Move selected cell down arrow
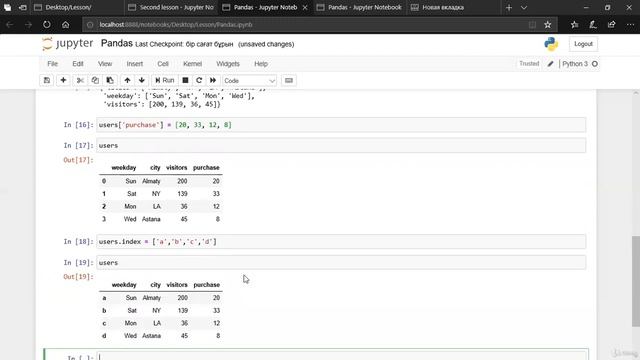Image resolution: width=640 pixels, height=360 pixels. 142,80
